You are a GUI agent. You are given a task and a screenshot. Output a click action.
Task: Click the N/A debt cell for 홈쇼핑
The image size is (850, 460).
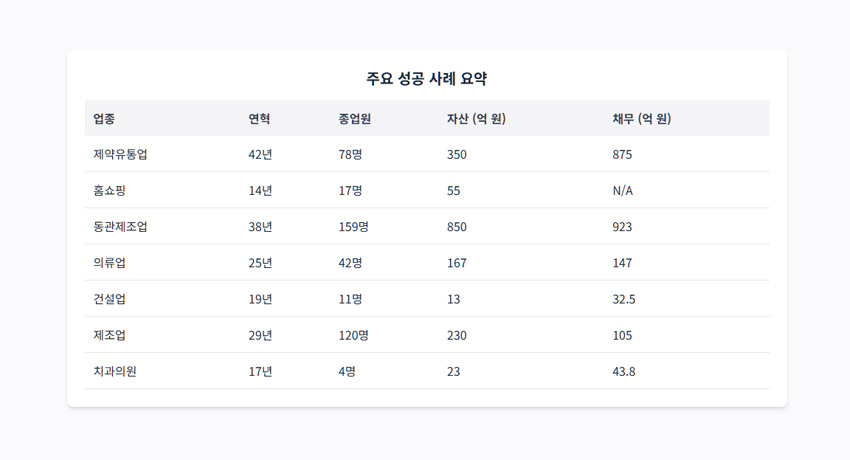point(622,191)
